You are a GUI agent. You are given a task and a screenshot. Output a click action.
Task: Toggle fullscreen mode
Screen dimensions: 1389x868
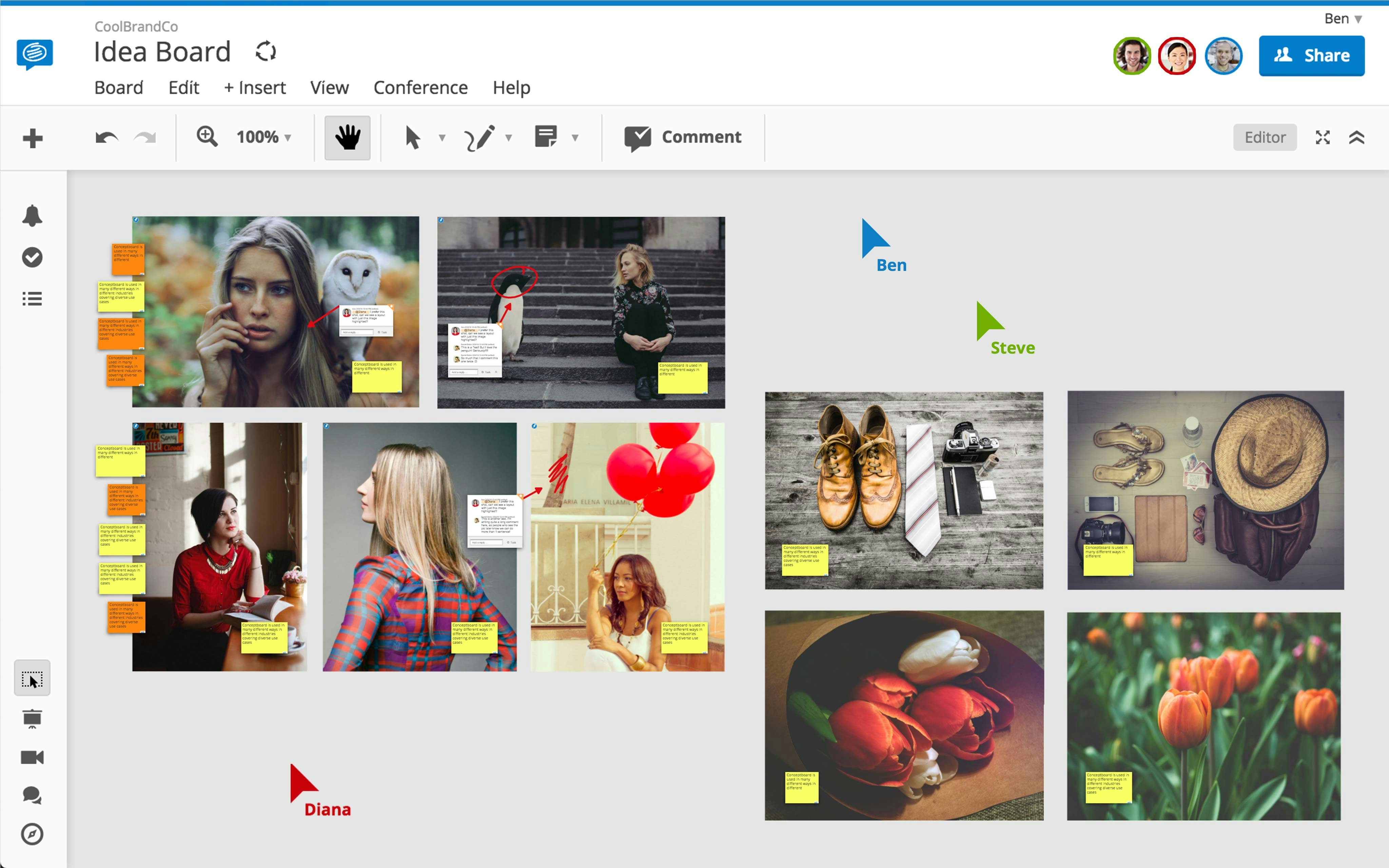(1324, 137)
